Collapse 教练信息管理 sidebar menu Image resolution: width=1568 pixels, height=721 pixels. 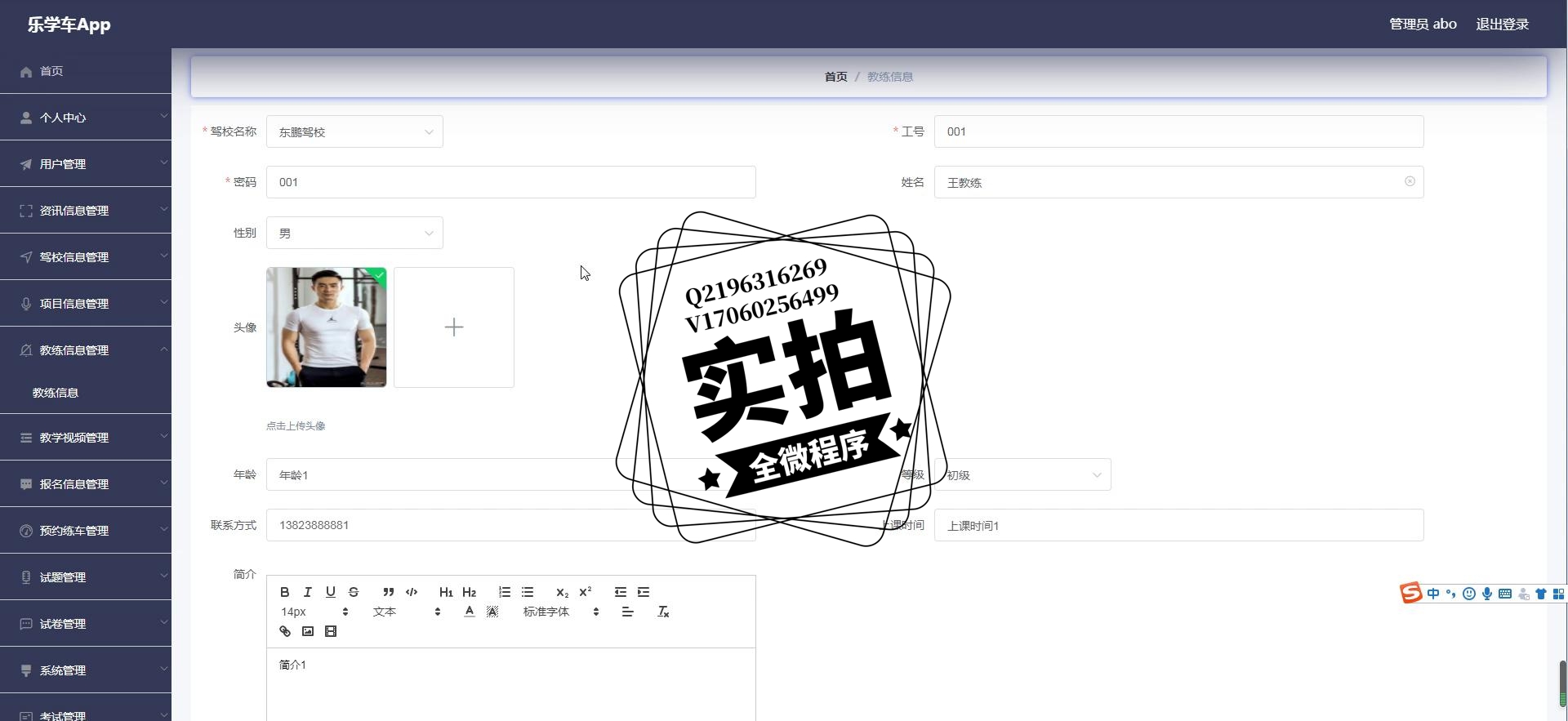click(86, 350)
